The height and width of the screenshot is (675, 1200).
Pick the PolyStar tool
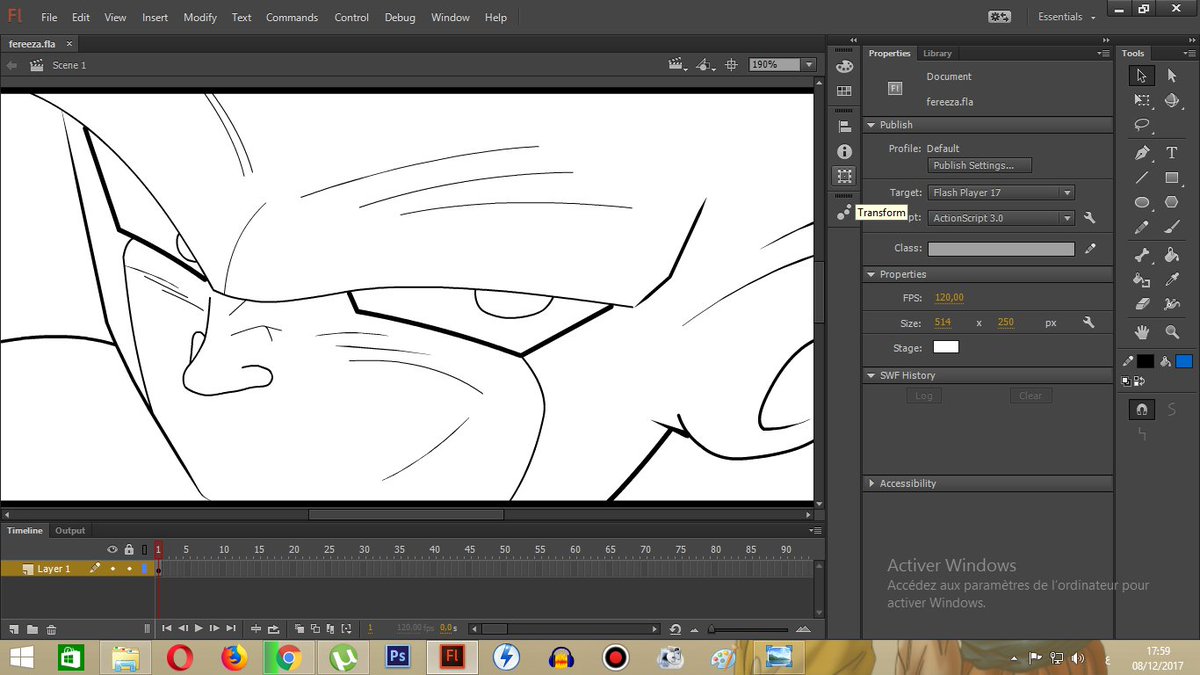pos(1172,203)
